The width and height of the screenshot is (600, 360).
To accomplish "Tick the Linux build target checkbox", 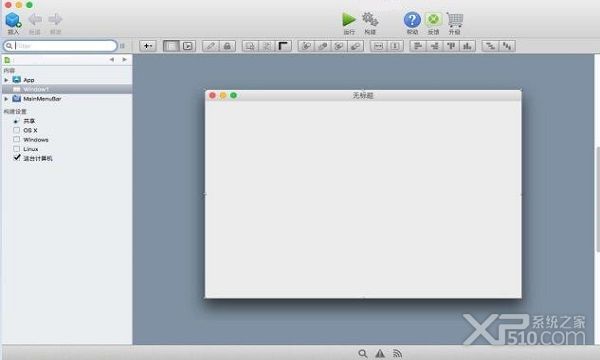I will click(16, 148).
